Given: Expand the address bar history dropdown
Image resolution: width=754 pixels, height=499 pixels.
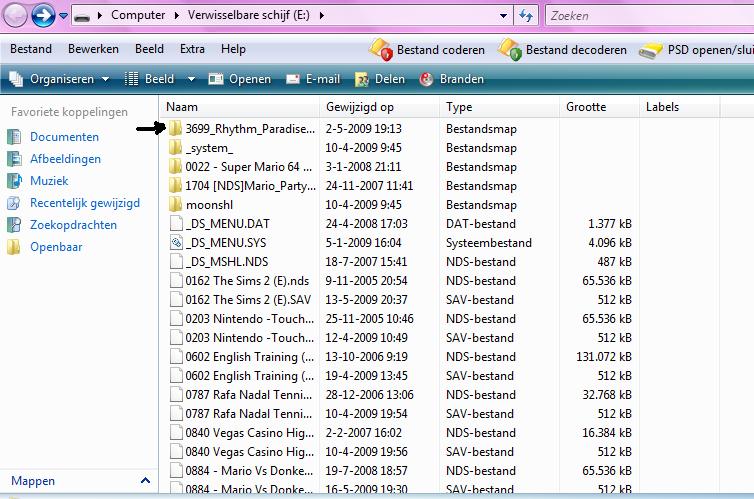Looking at the screenshot, I should coord(503,16).
